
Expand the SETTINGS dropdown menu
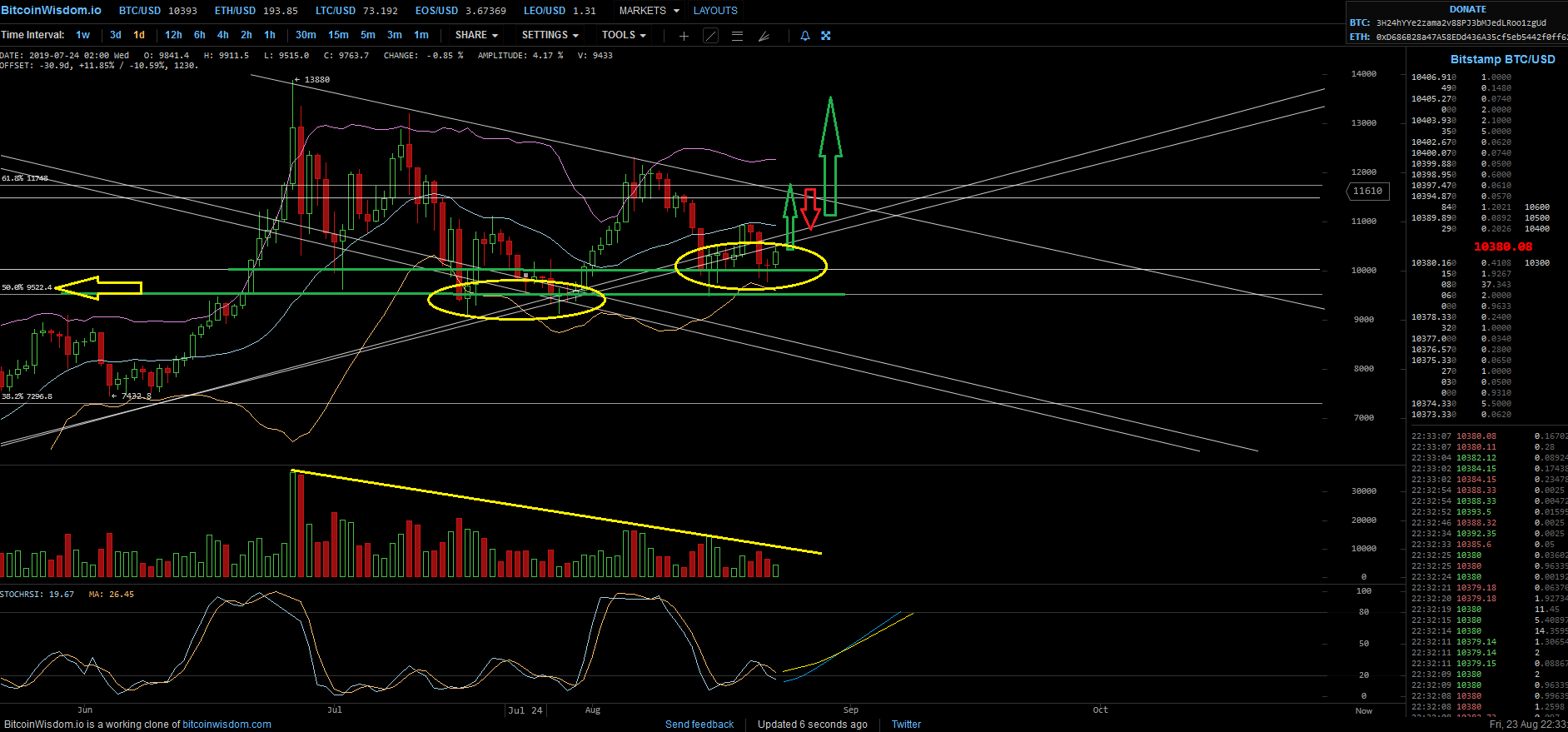[x=550, y=35]
